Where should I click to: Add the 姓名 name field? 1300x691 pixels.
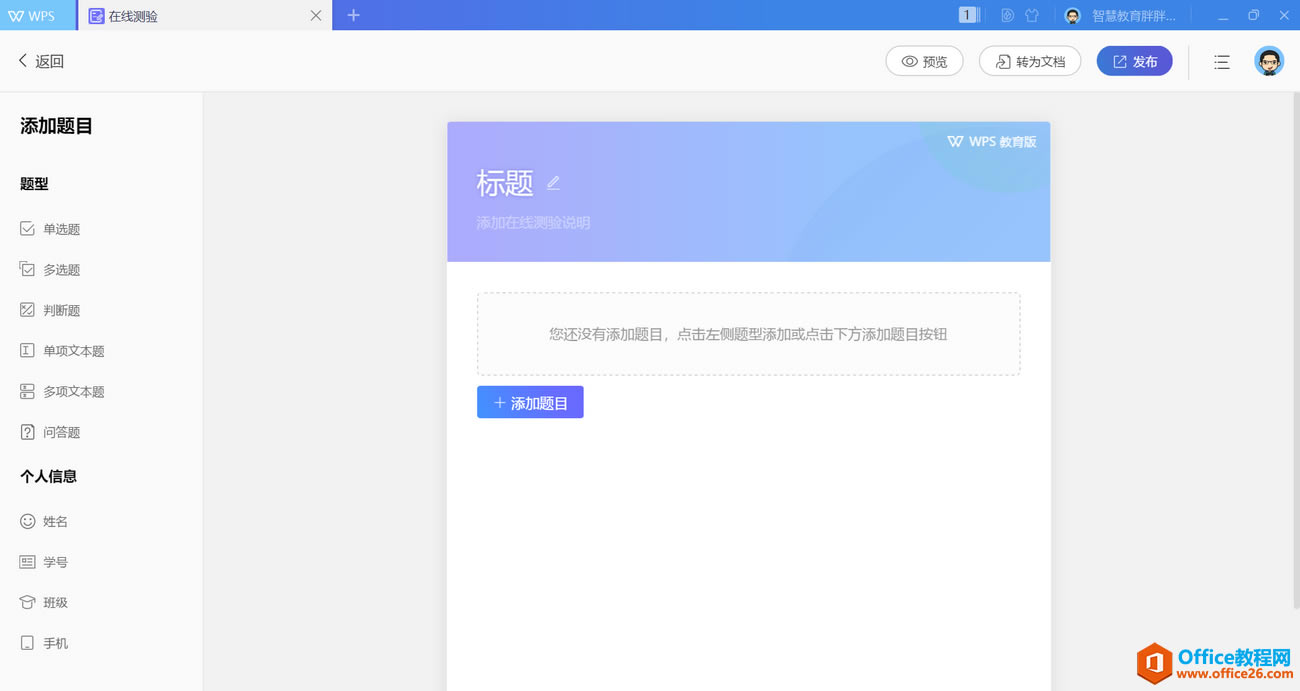point(54,522)
